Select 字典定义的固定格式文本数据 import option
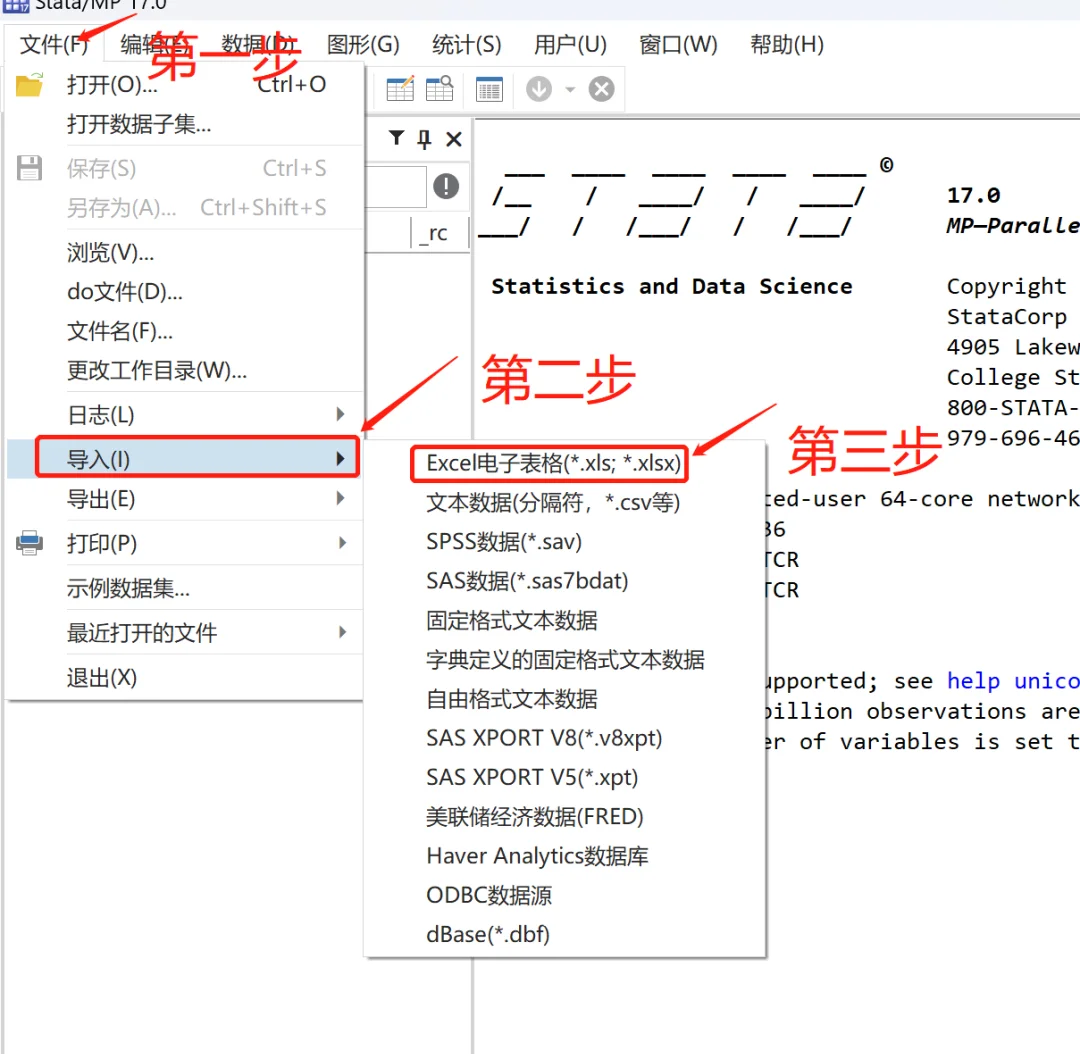Viewport: 1080px width, 1054px height. 565,660
